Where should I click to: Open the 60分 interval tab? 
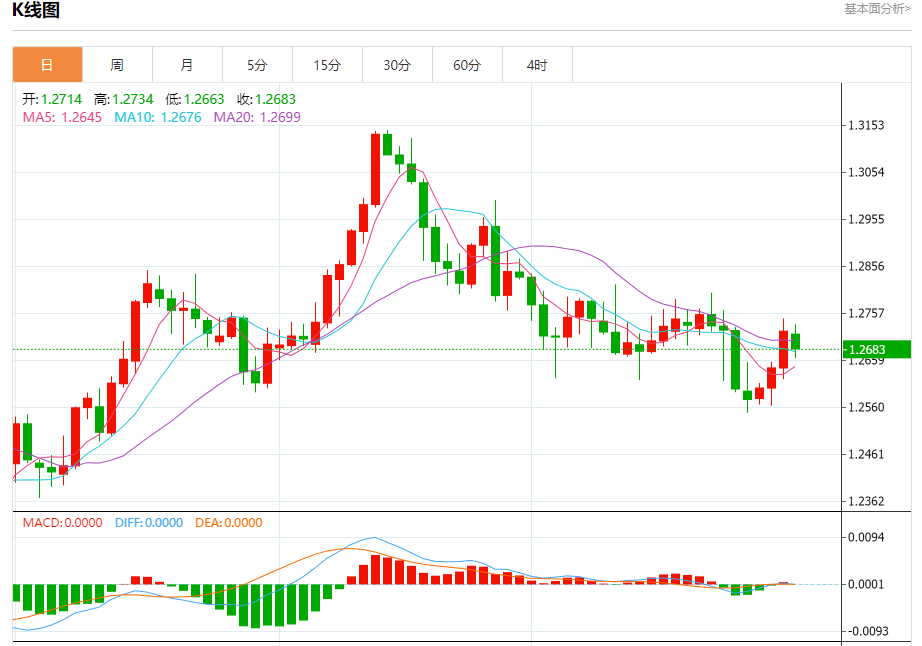click(467, 65)
